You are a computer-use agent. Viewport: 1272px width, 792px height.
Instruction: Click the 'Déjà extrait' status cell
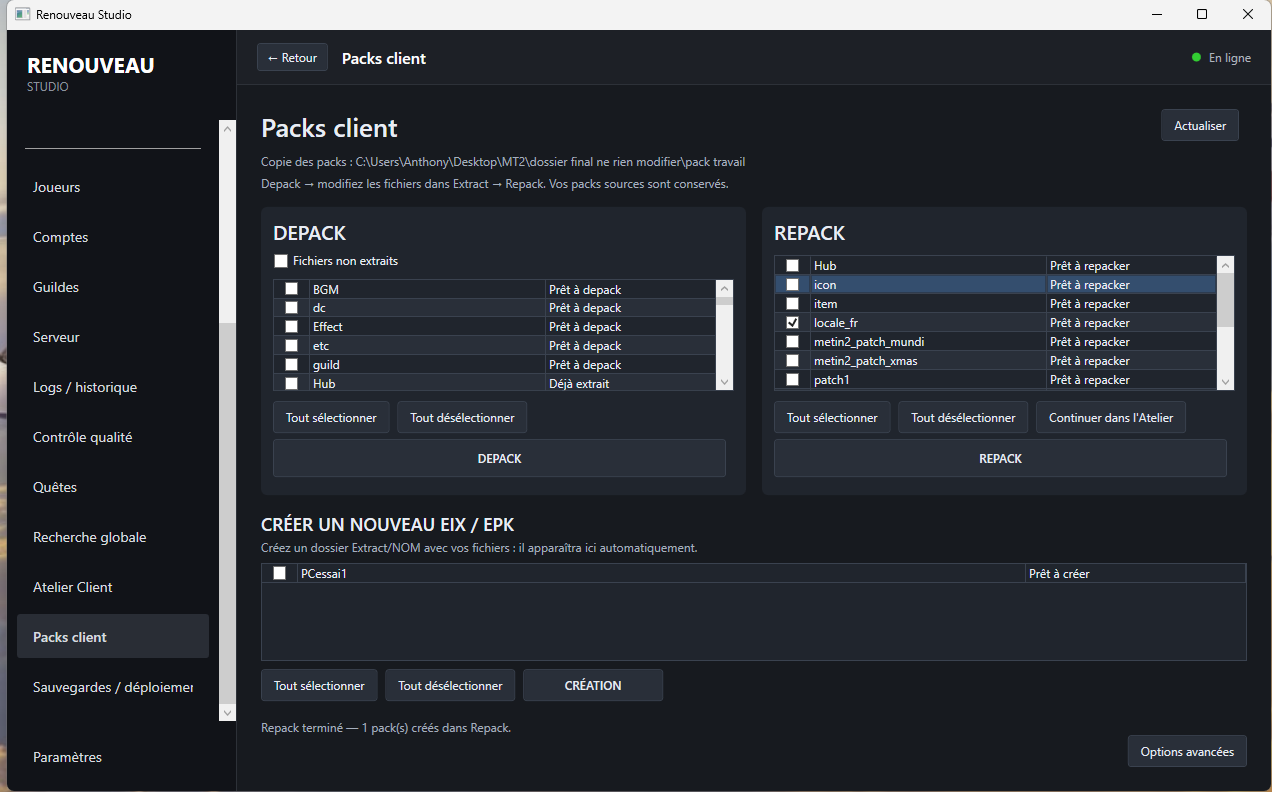[x=630, y=384]
